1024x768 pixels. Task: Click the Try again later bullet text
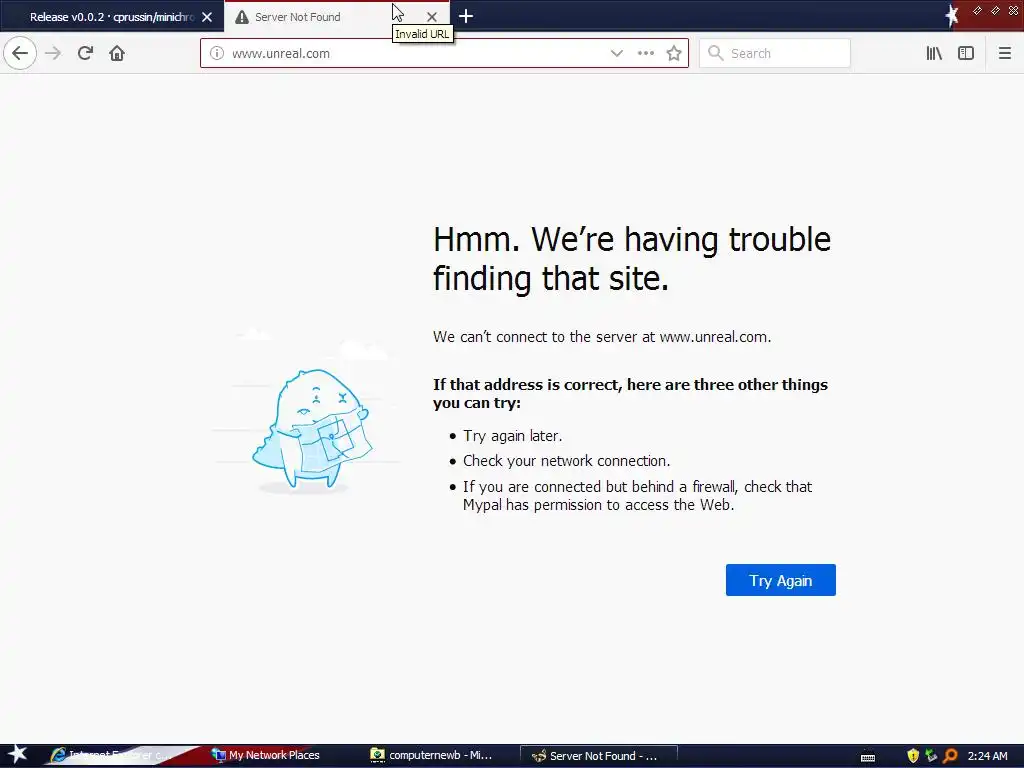(x=513, y=436)
